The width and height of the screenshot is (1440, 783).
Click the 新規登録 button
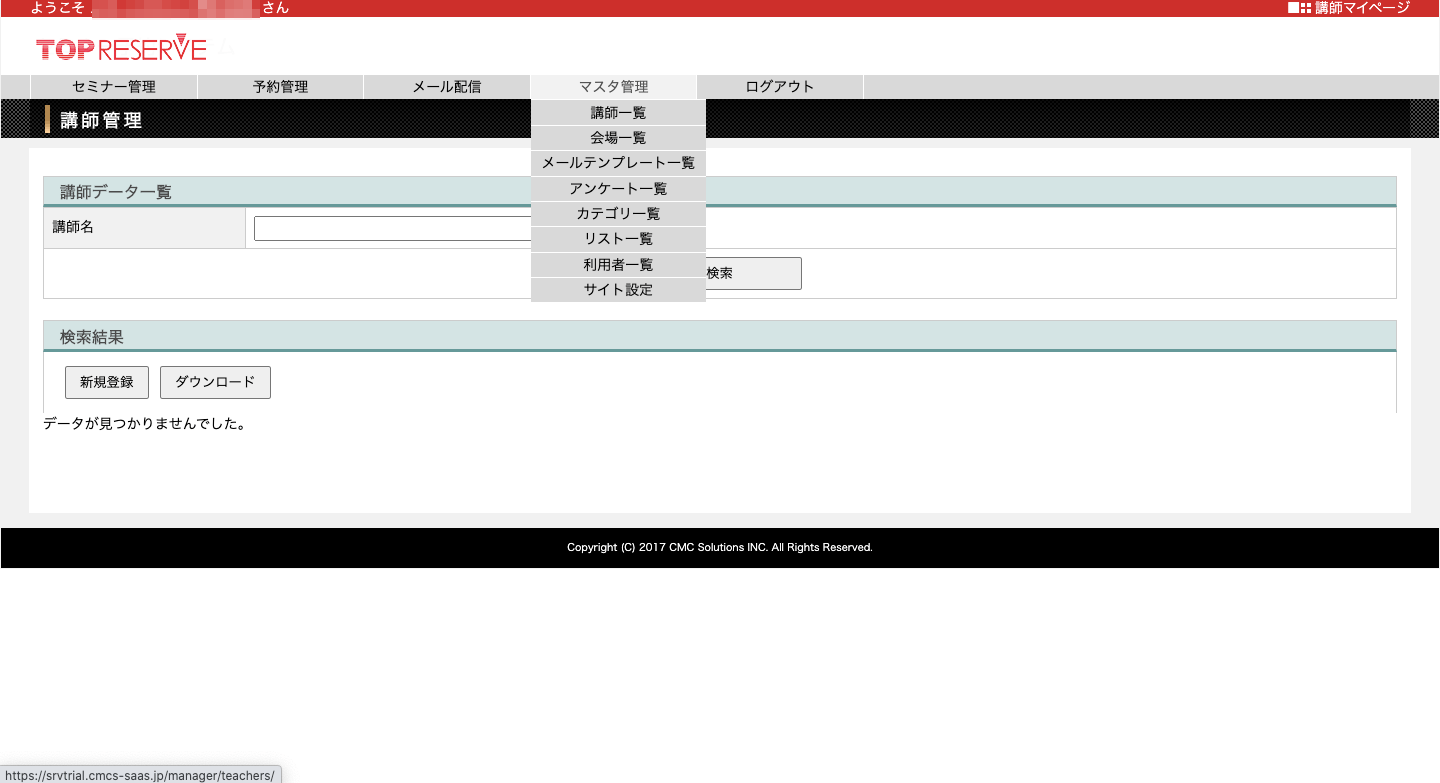click(x=107, y=382)
